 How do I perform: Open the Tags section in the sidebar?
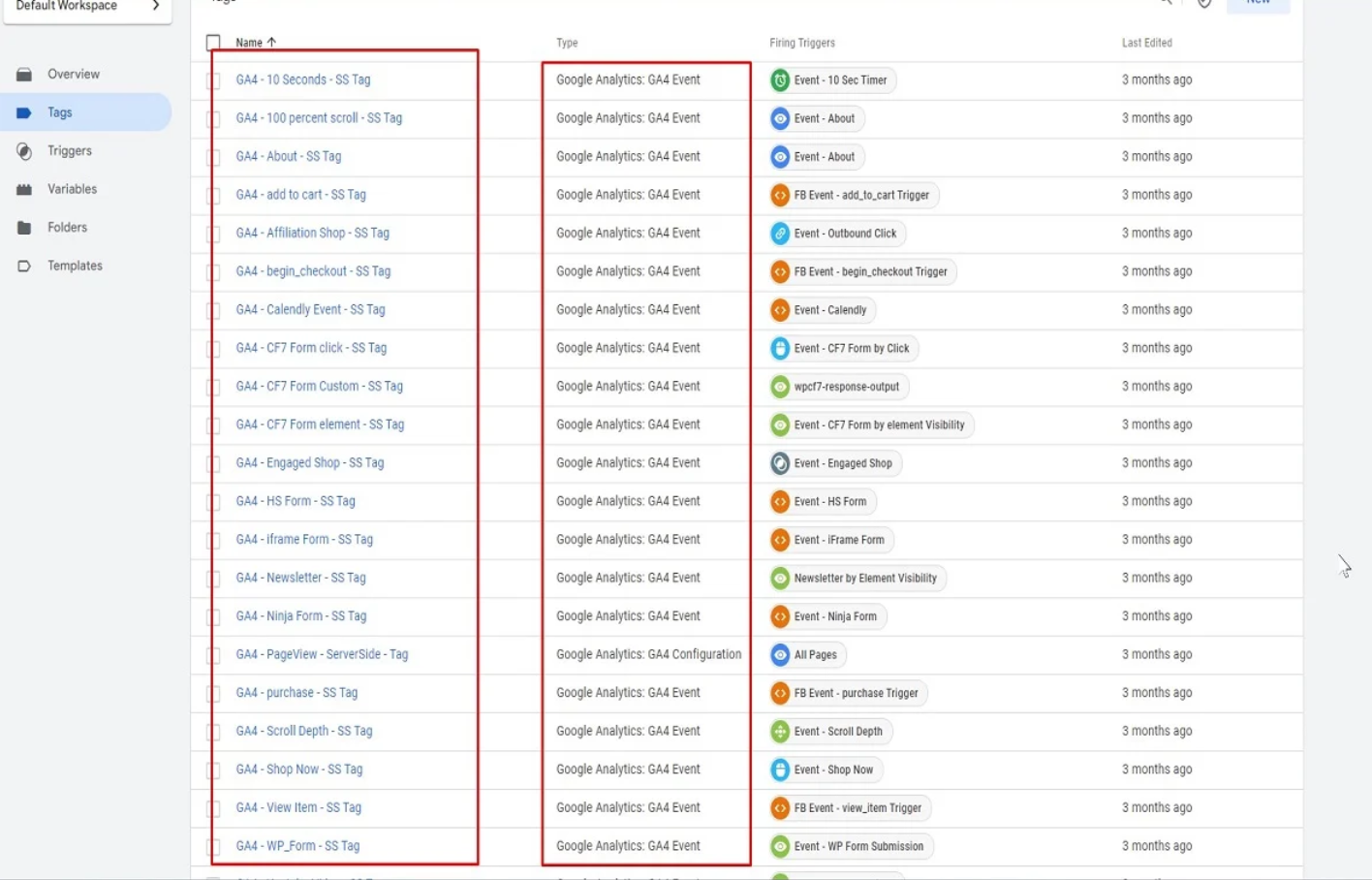(x=60, y=113)
